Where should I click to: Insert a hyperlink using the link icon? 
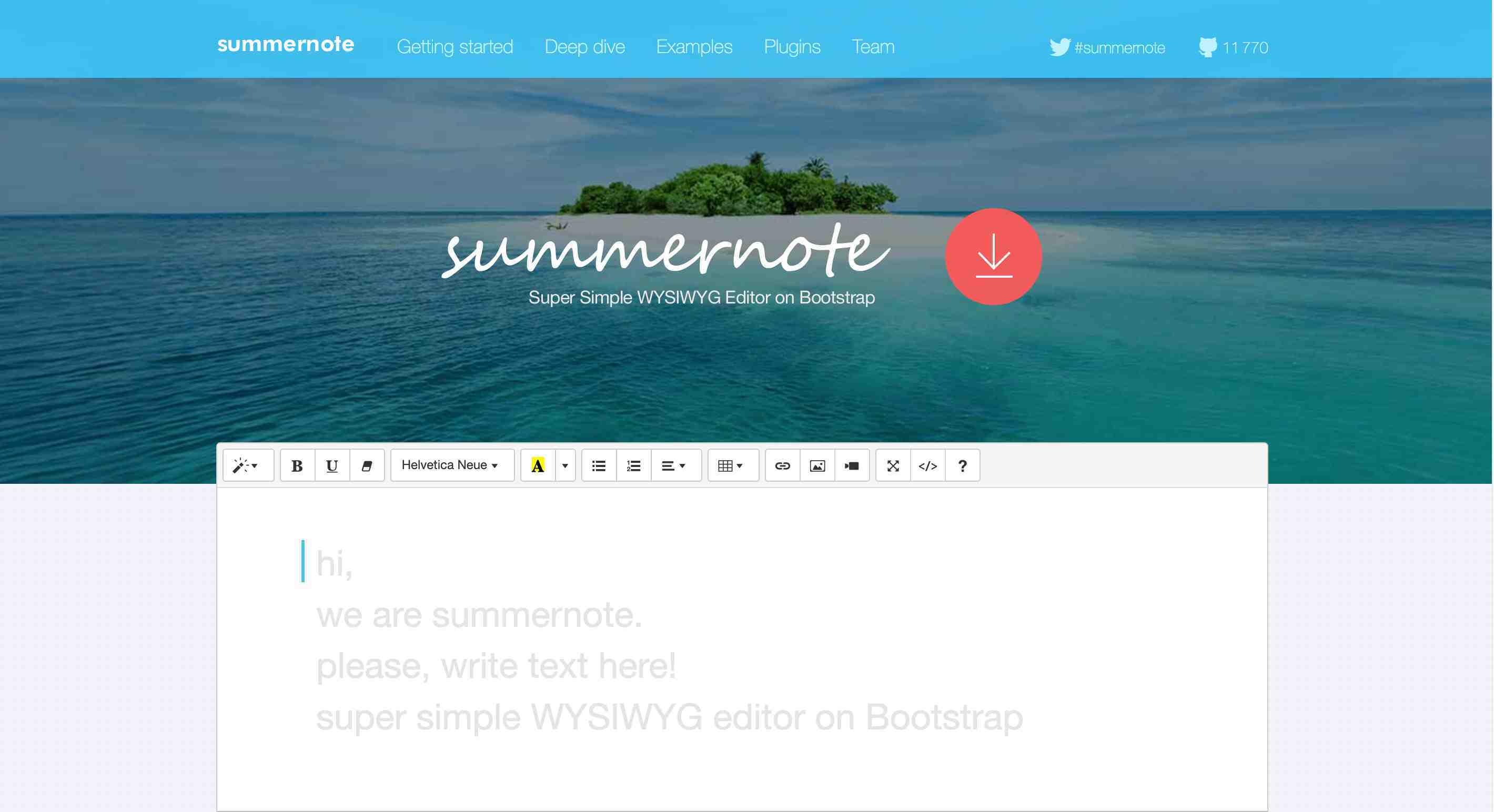click(782, 464)
